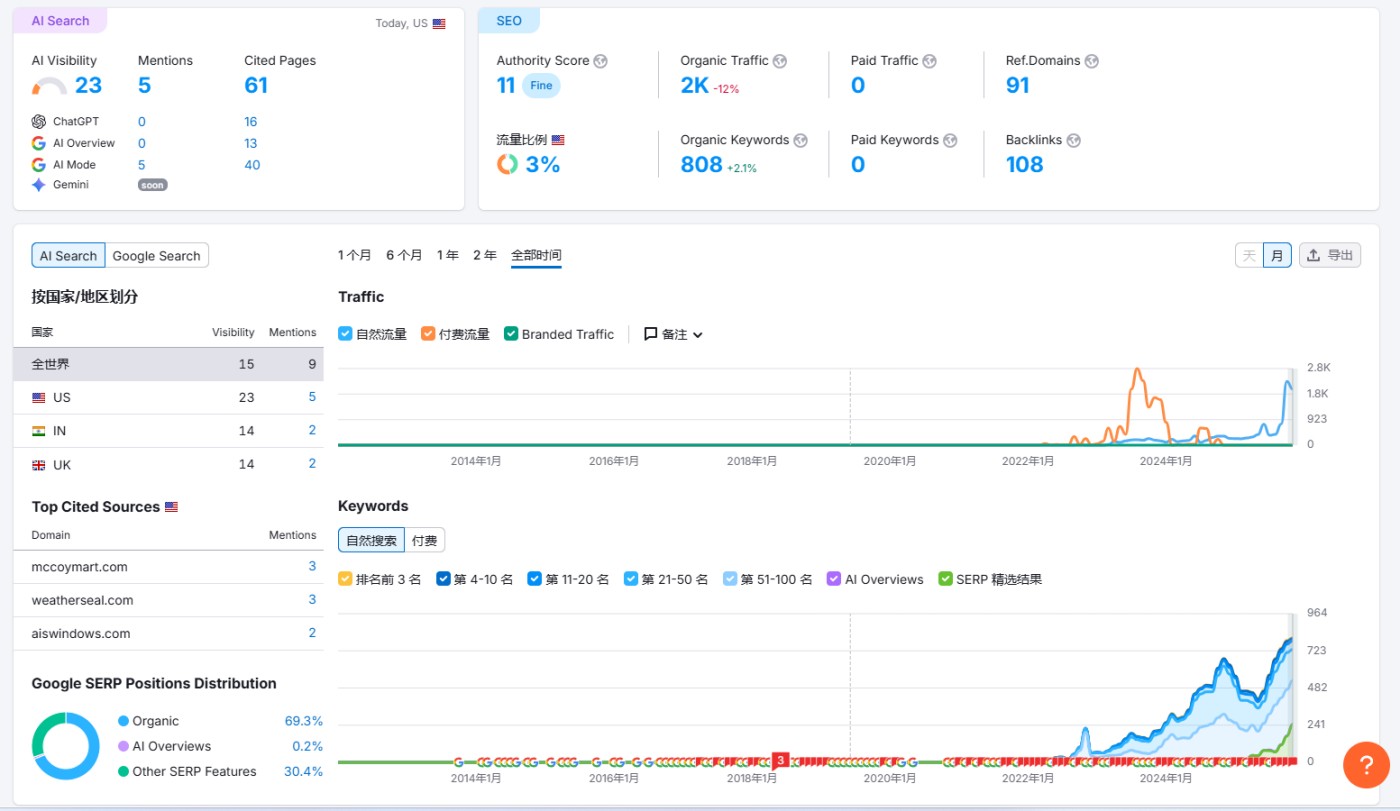This screenshot has width=1400, height=811.
Task: Click the ChatGPT logo icon
Action: pos(39,122)
